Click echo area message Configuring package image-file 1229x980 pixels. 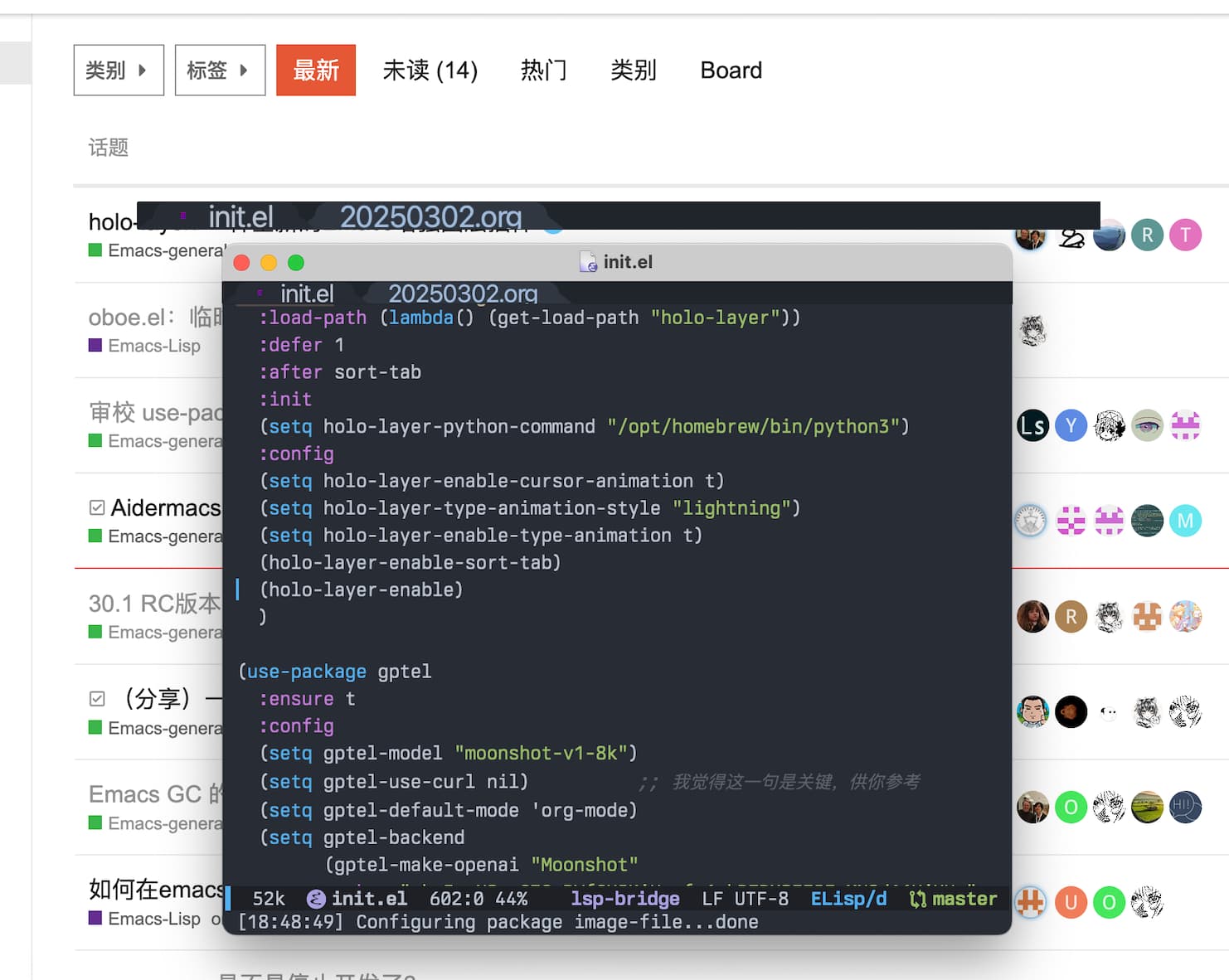(498, 922)
